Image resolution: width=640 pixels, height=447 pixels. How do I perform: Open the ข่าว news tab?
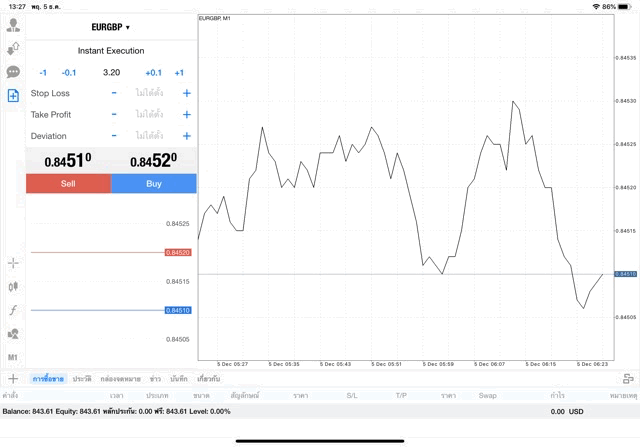coord(156,379)
